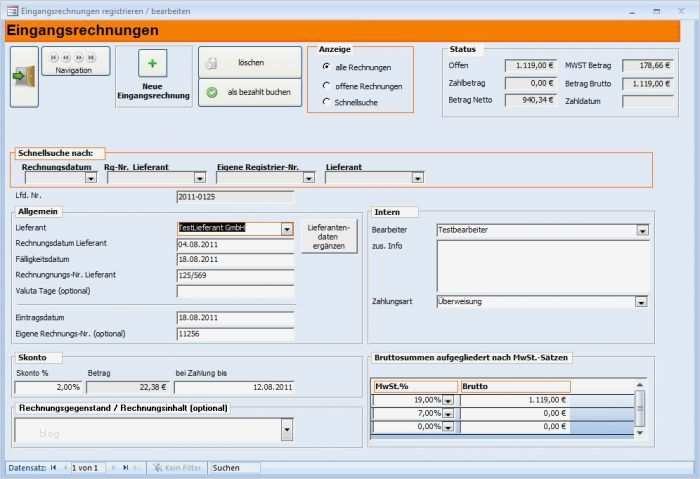
Task: Go to first record in Navigation group
Action: [54, 58]
